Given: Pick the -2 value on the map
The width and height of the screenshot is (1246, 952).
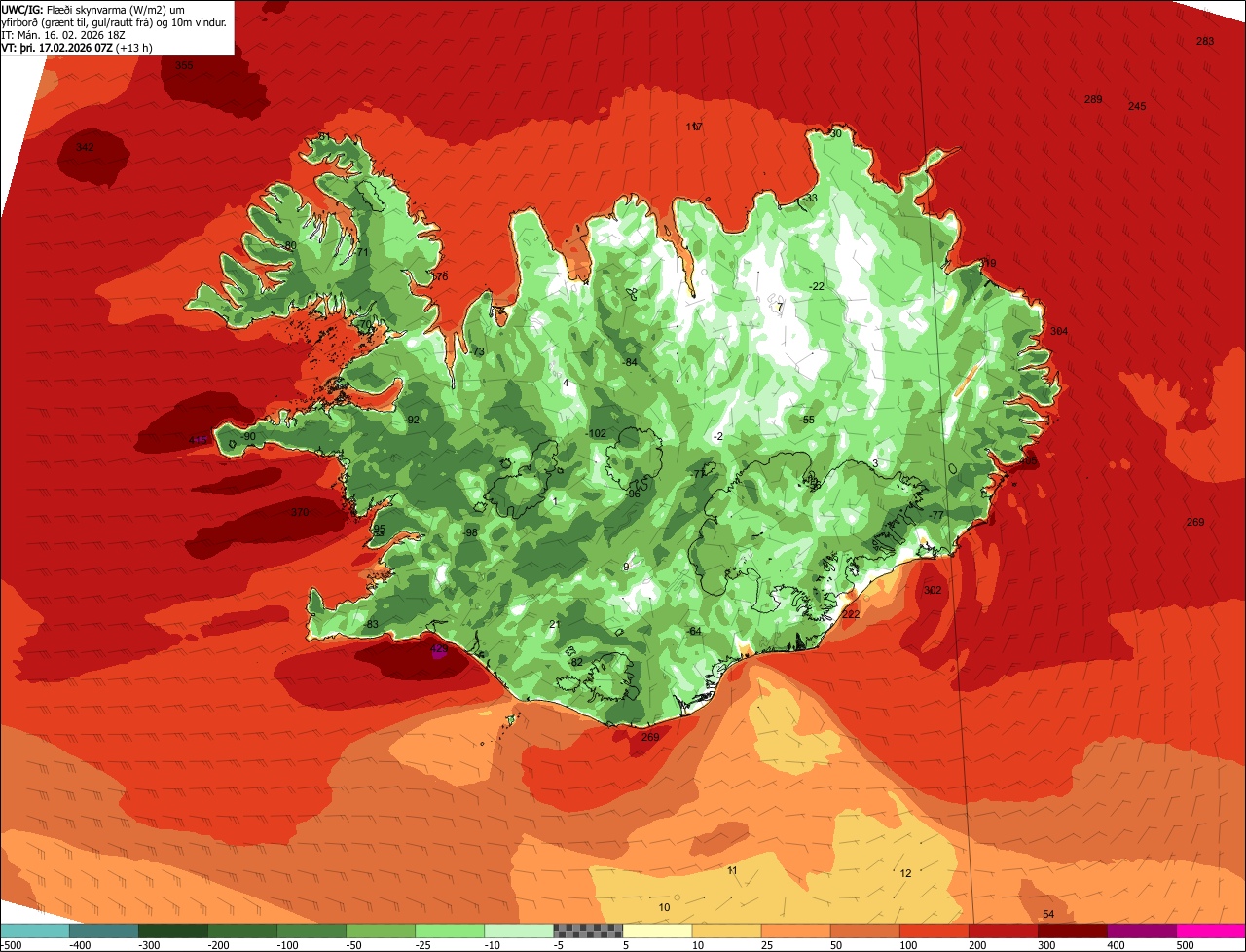Looking at the screenshot, I should [718, 436].
